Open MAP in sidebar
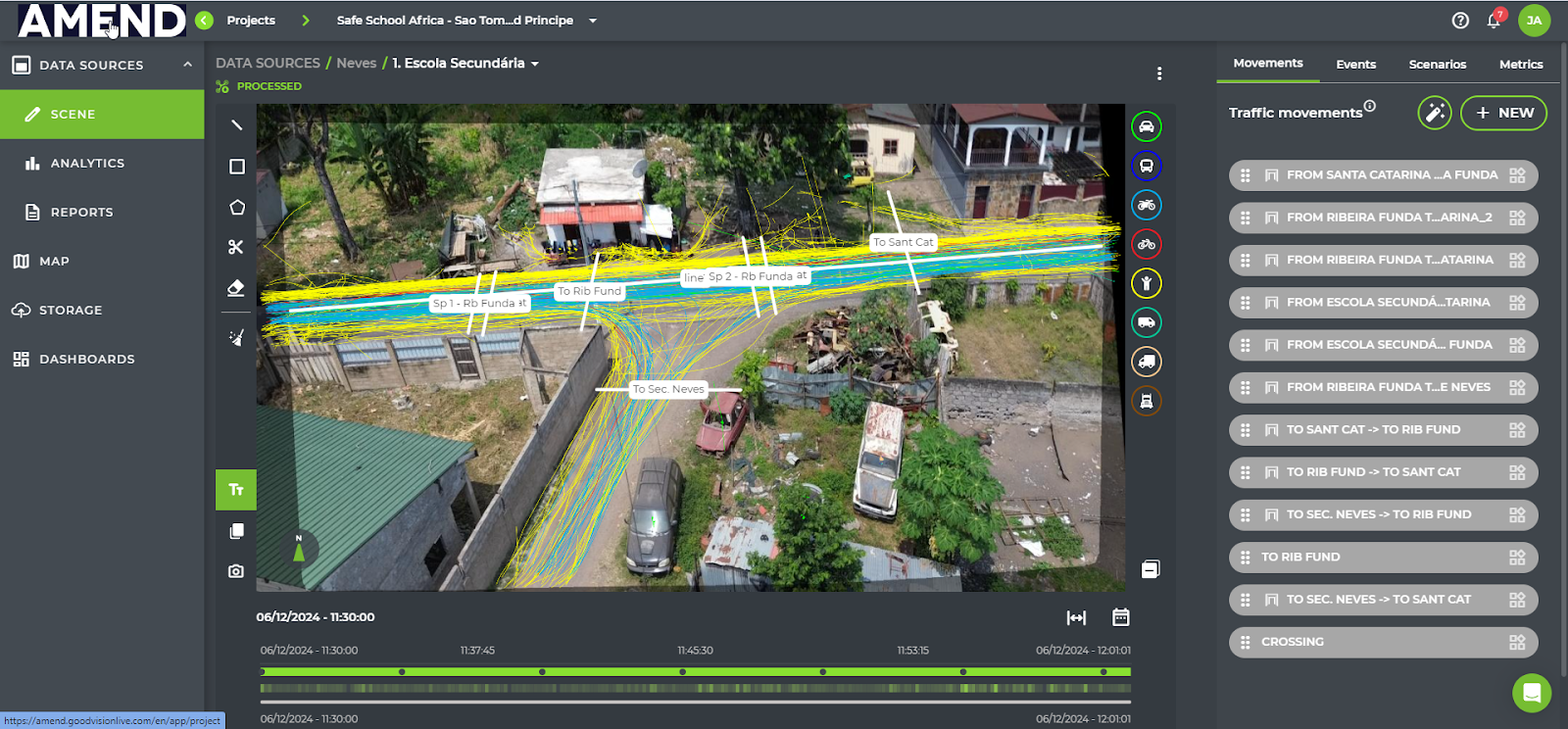Viewport: 1568px width, 729px height. 102,262
